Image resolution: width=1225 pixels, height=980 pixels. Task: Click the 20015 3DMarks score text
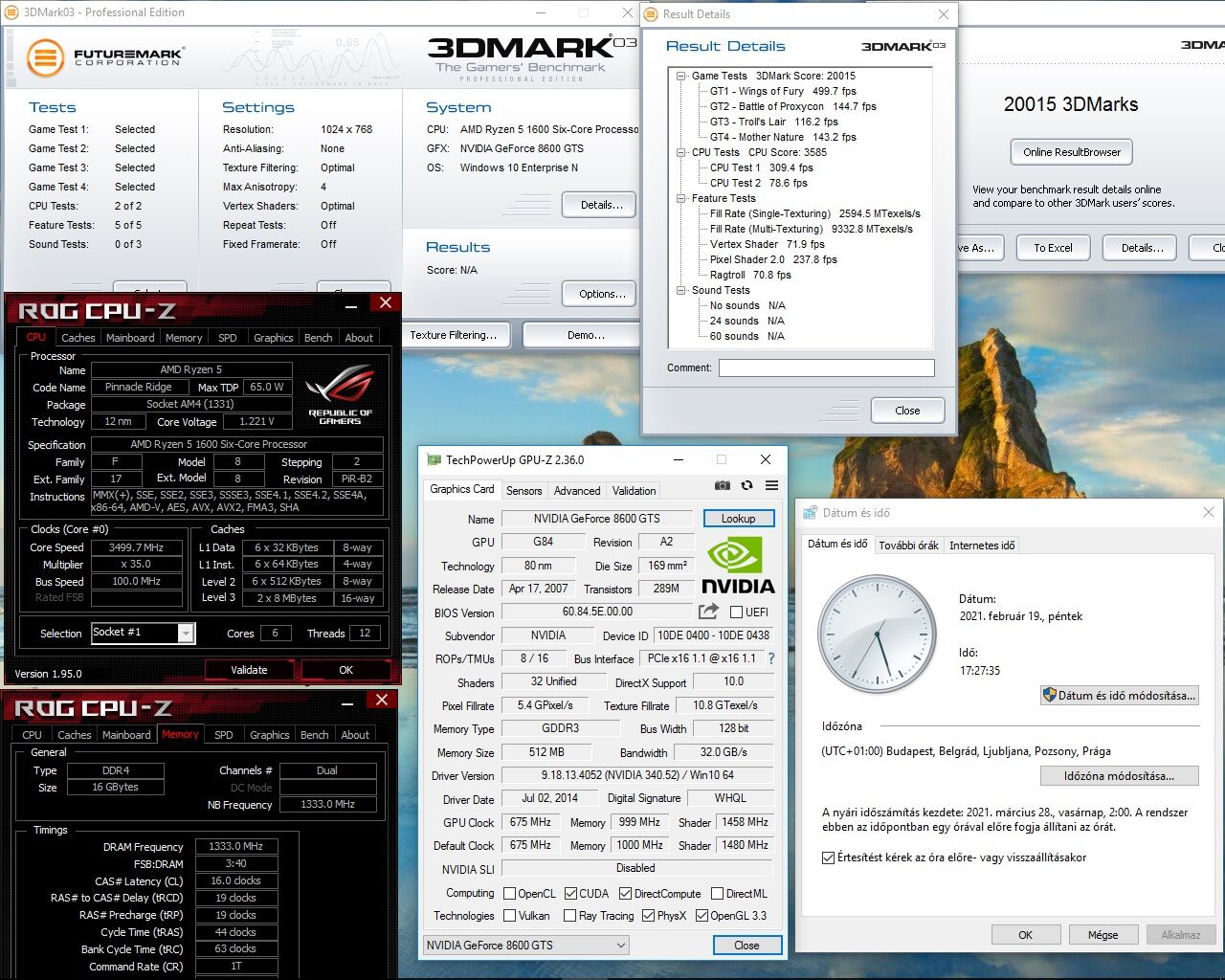[1071, 104]
